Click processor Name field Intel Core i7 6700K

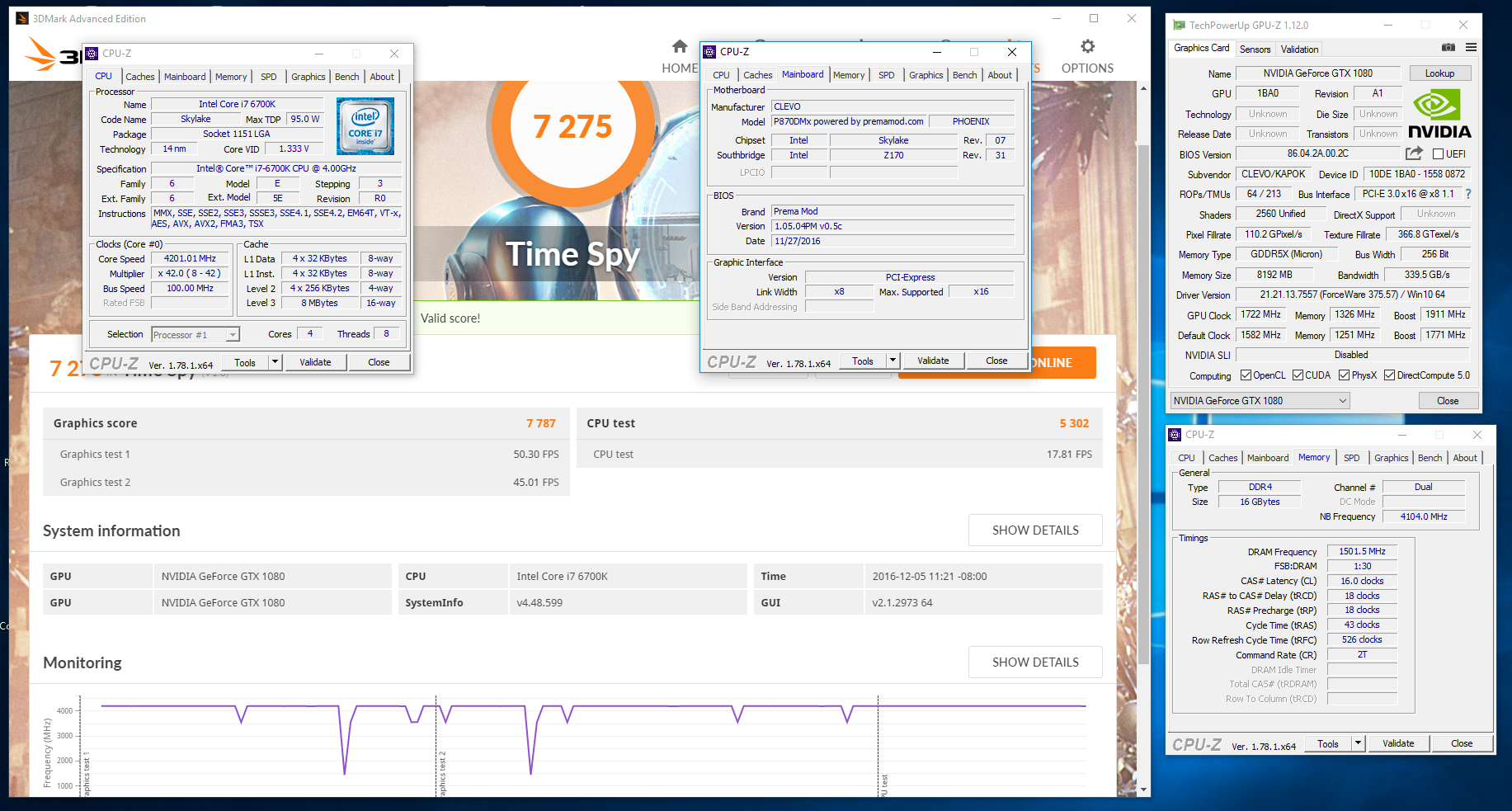click(238, 104)
